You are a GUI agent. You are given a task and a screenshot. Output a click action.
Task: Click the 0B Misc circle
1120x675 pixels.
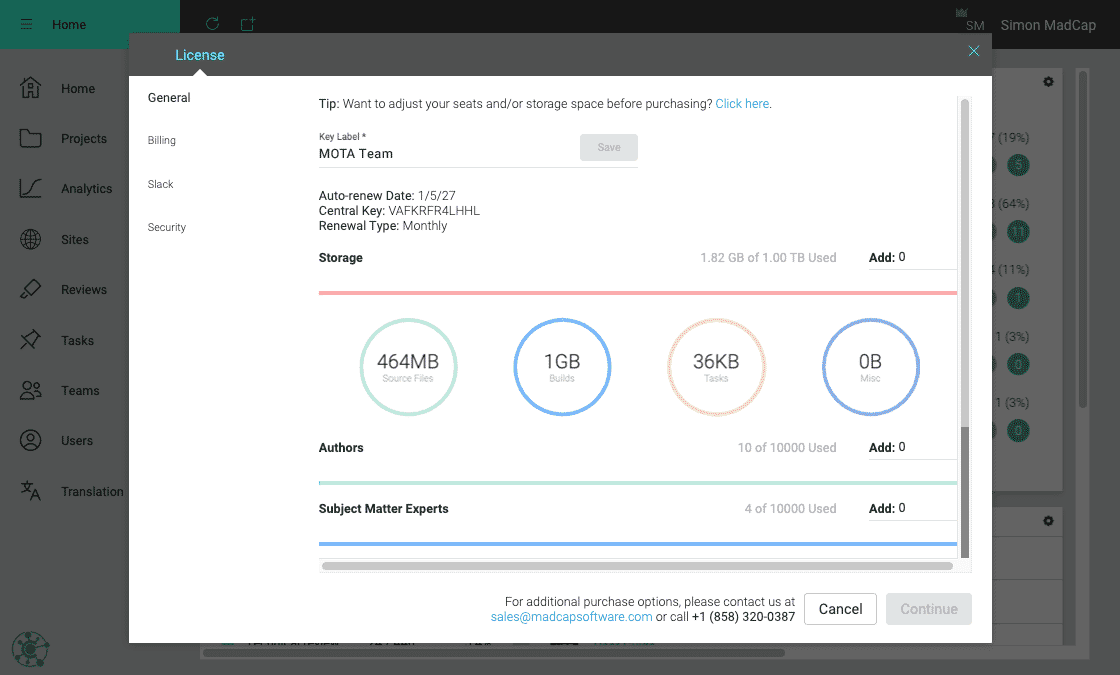tap(871, 366)
